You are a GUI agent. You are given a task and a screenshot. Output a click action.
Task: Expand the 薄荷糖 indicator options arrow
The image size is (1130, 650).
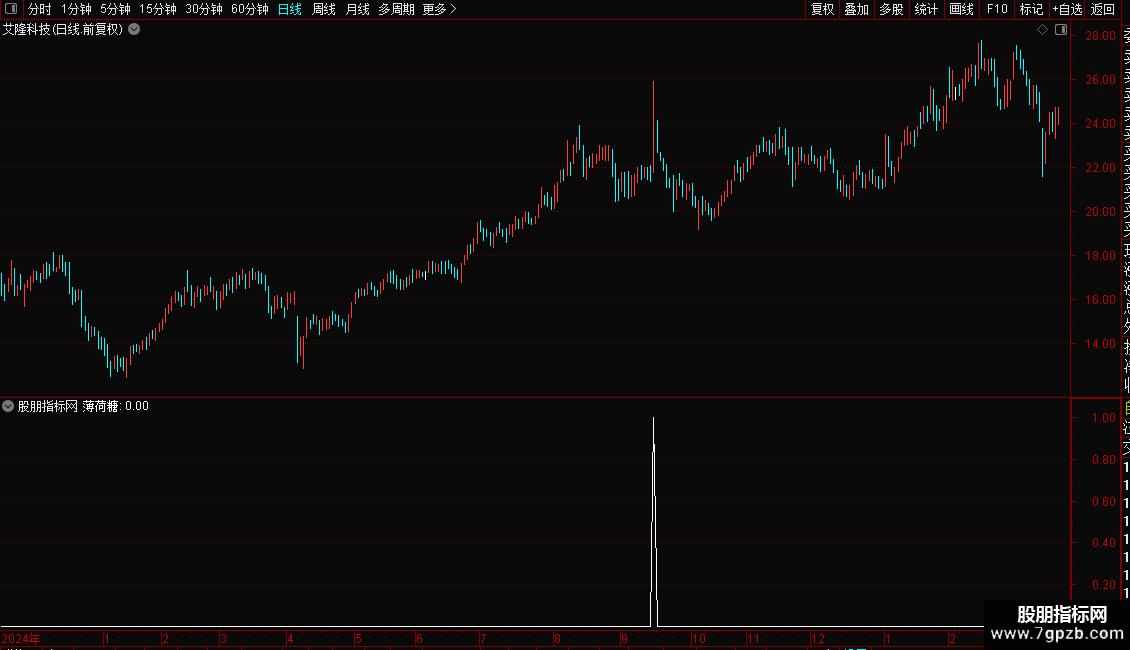click(8, 406)
